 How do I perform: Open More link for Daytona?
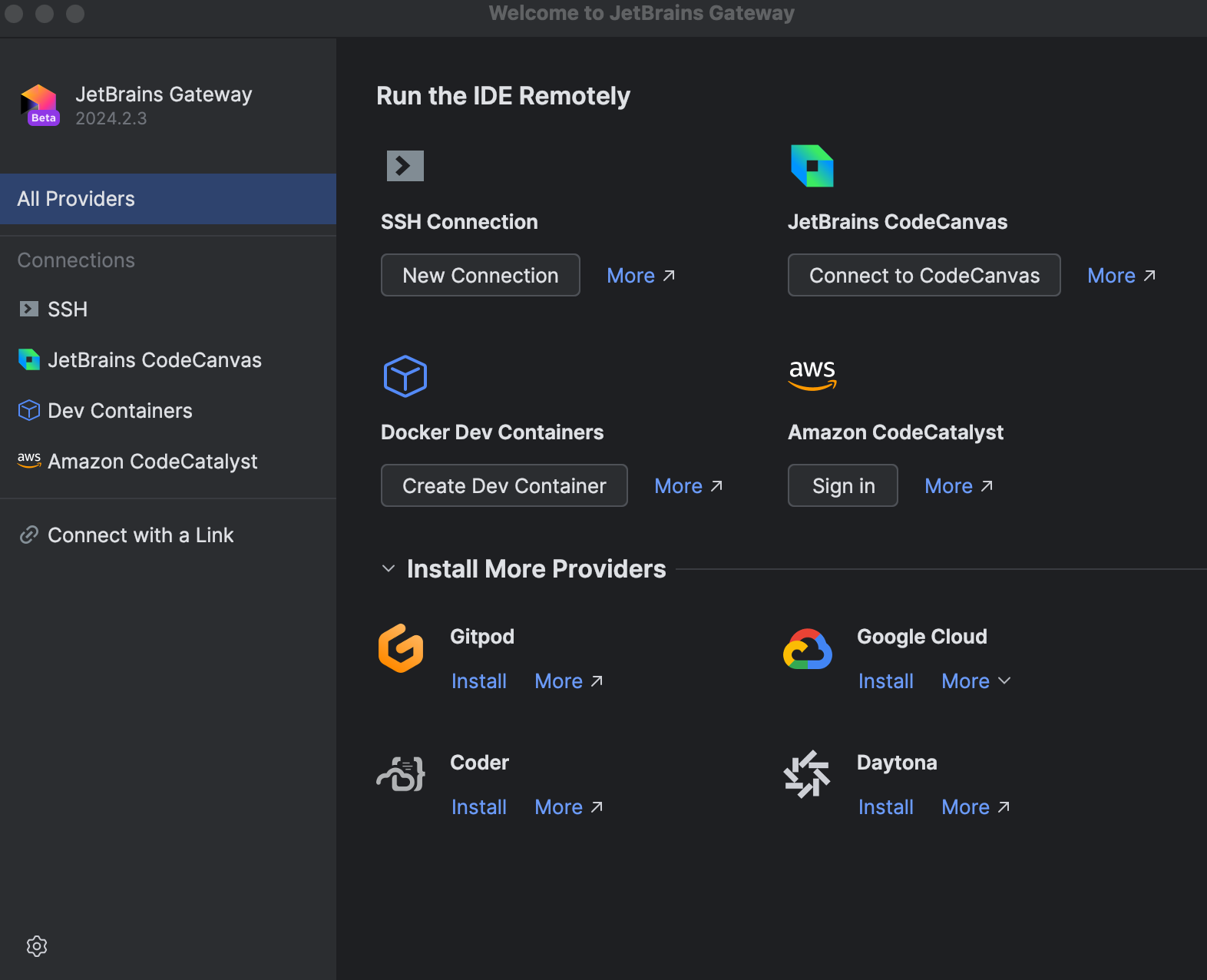(975, 807)
